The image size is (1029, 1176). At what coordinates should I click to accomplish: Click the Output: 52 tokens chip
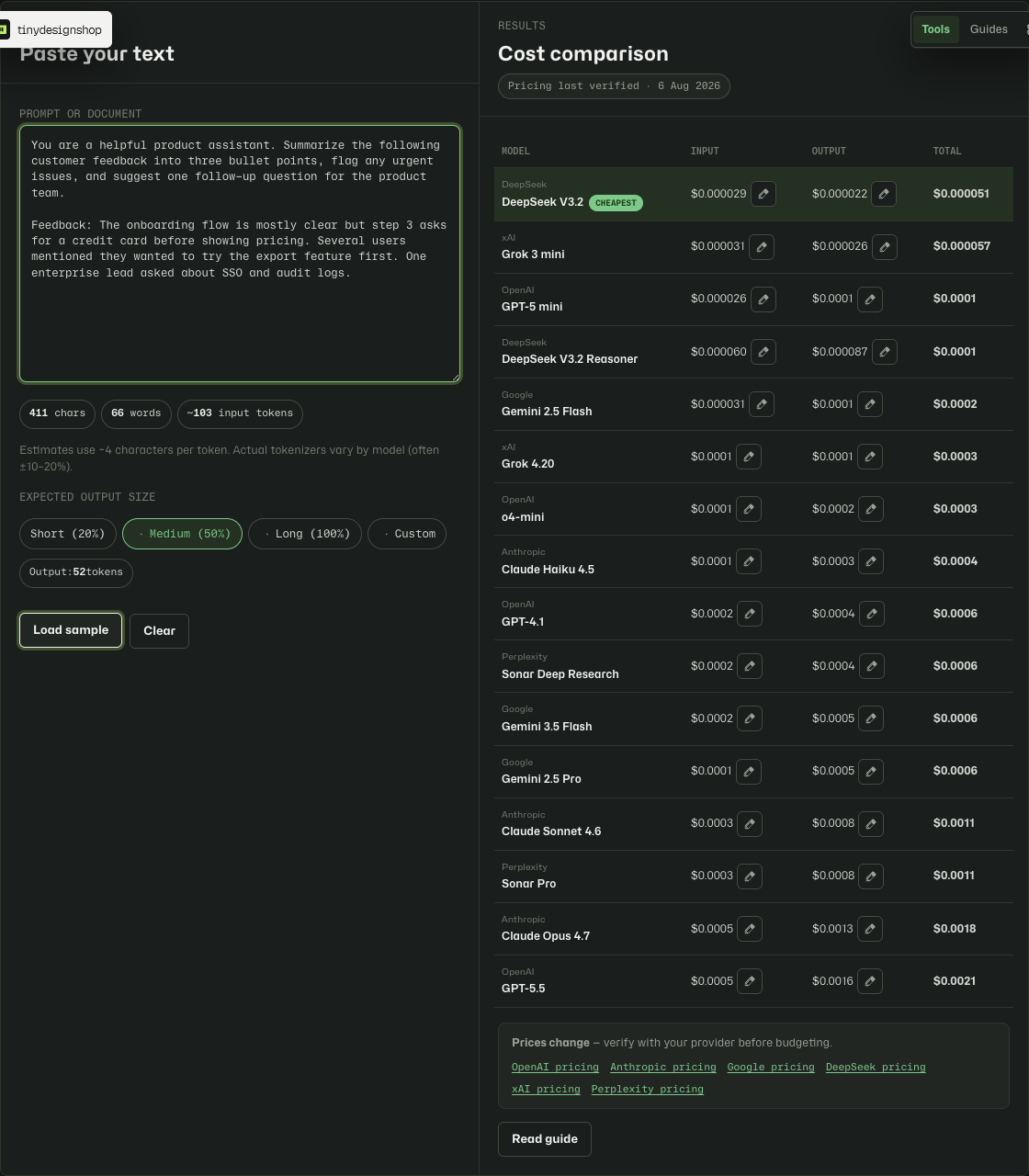pyautogui.click(x=76, y=572)
